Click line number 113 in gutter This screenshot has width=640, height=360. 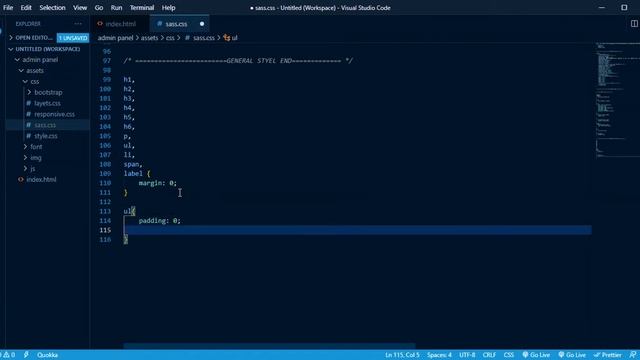[105, 211]
